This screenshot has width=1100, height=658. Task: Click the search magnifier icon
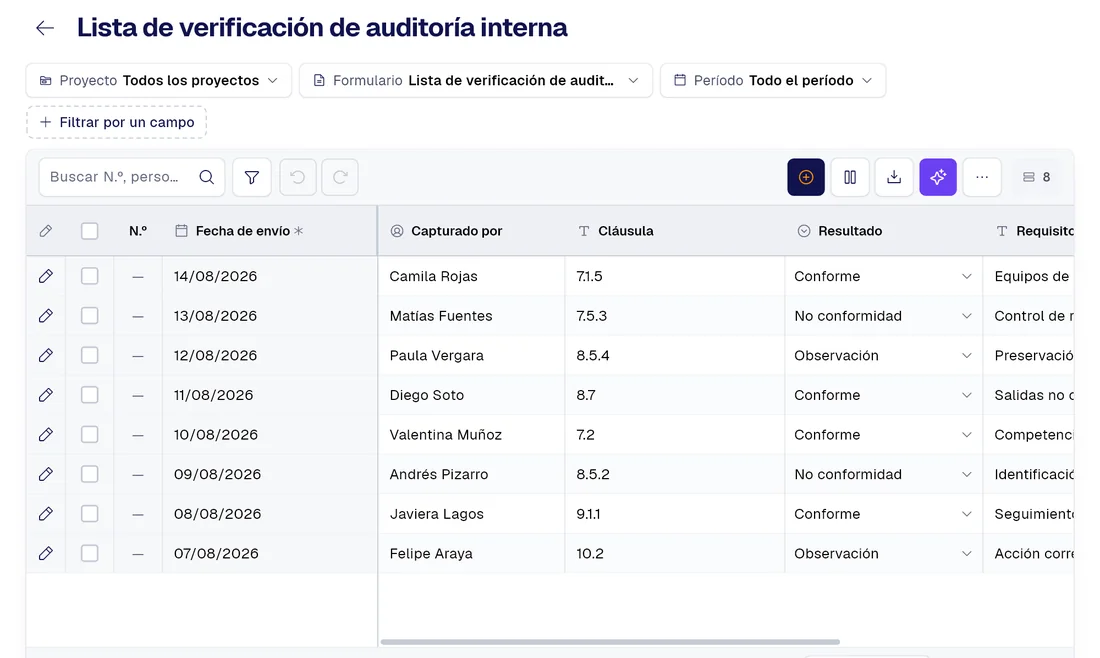(206, 177)
